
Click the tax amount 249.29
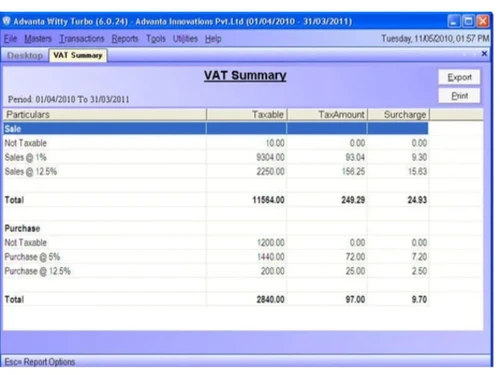tap(353, 200)
